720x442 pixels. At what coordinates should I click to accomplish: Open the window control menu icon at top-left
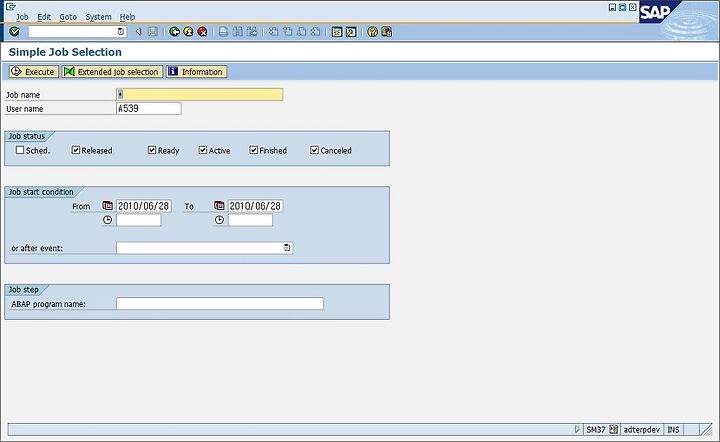point(11,6)
